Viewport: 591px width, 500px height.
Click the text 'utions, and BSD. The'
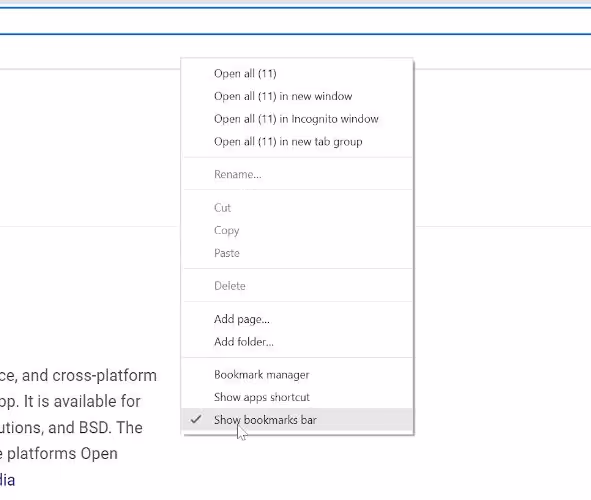[71, 428]
